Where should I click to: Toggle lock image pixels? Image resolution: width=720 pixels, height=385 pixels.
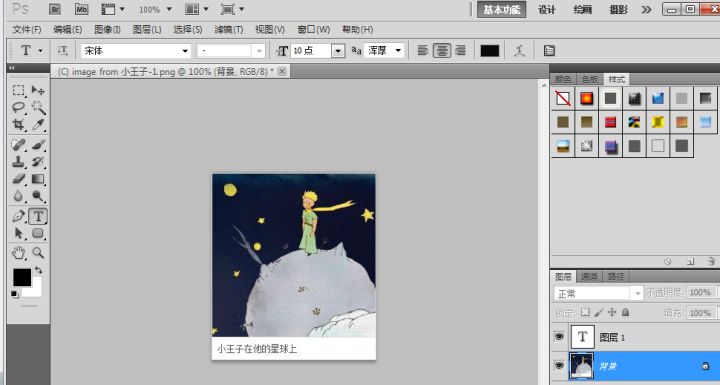(x=598, y=312)
